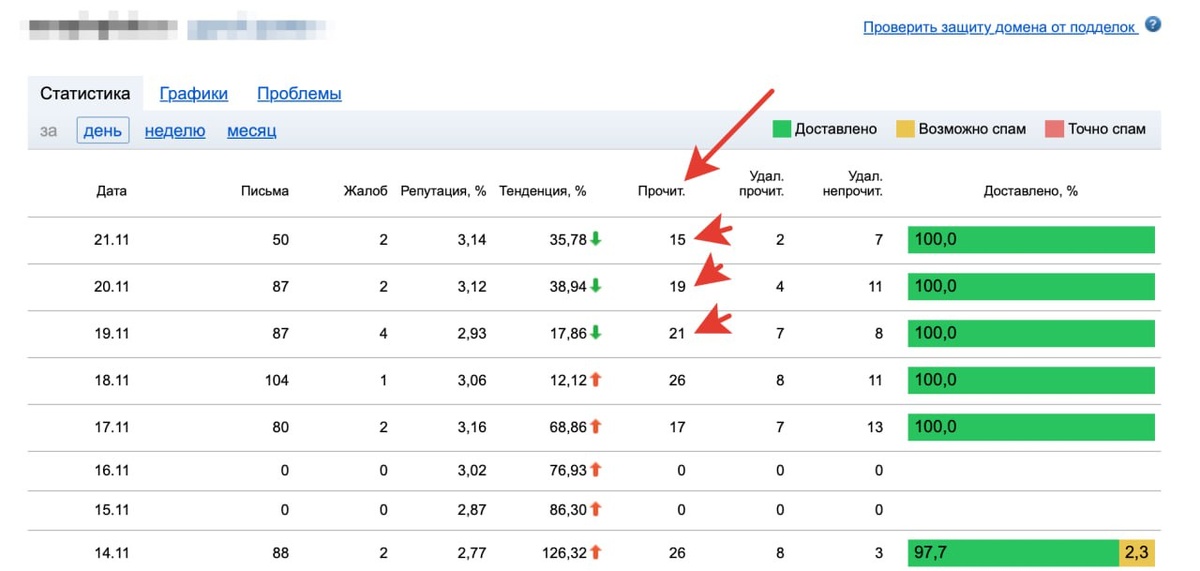Switch period to месяц
Image resolution: width=1200 pixels, height=571 pixels.
251,130
